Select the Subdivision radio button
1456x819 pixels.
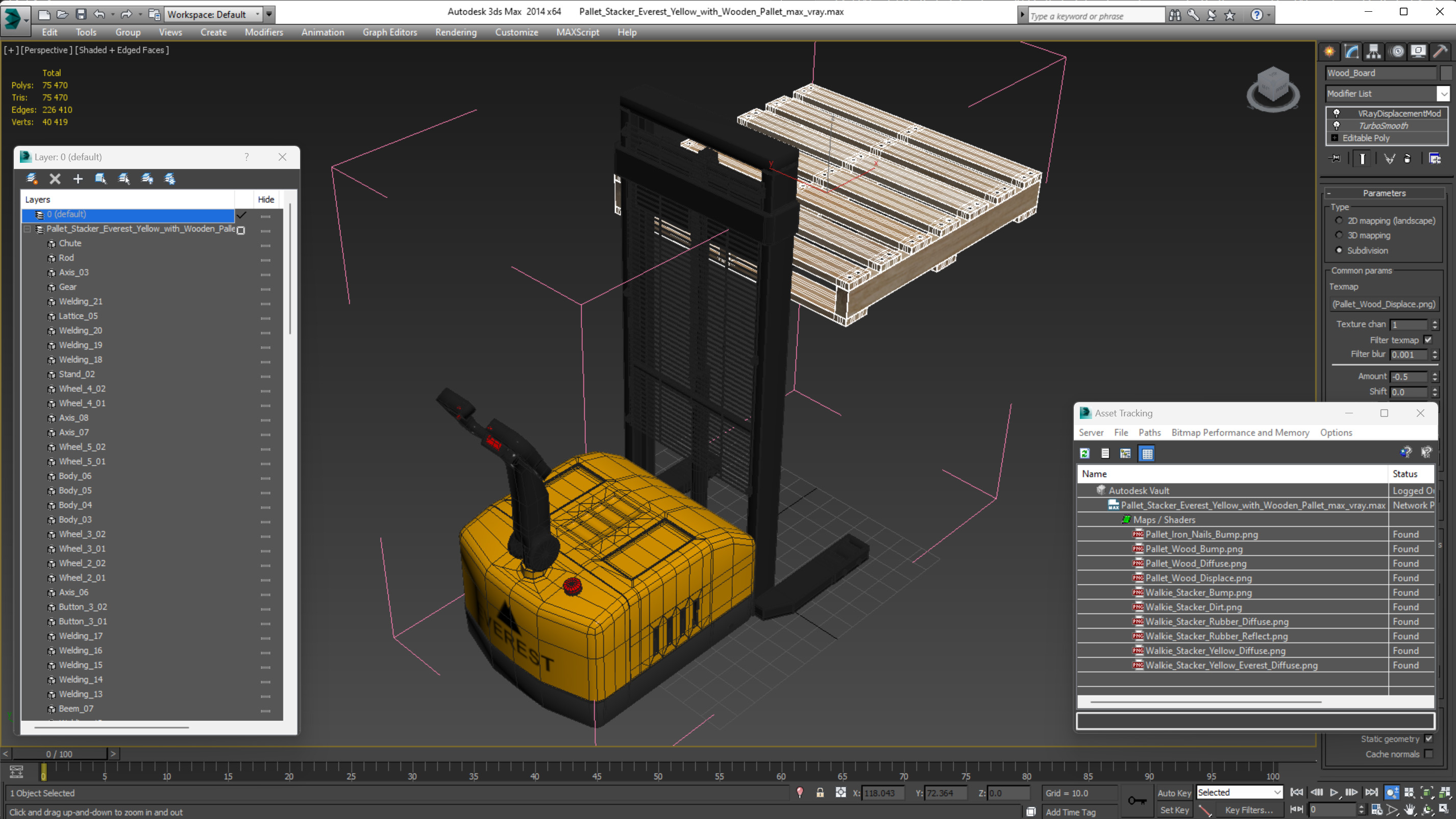pos(1339,250)
